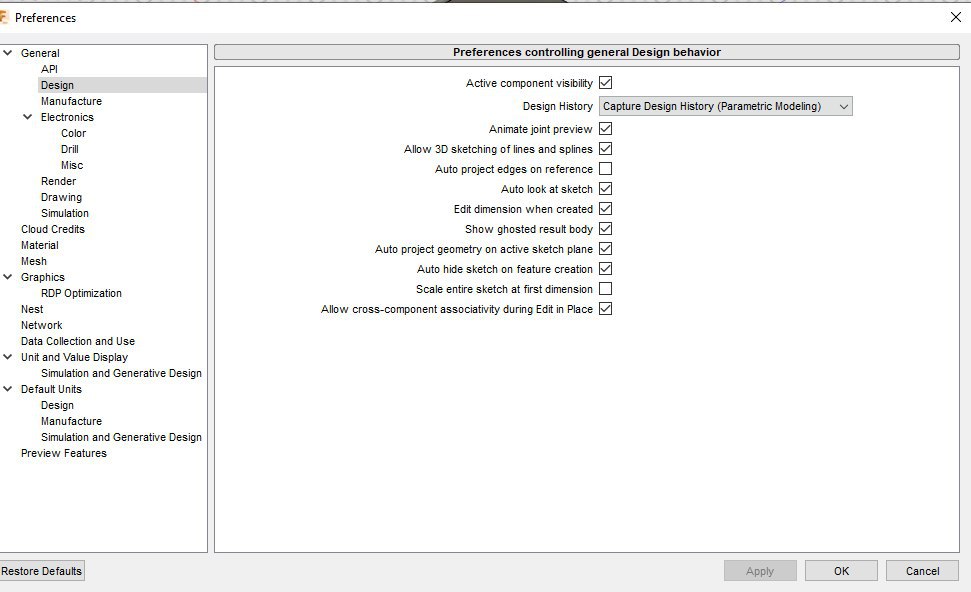Open Graphics preferences

point(43,277)
